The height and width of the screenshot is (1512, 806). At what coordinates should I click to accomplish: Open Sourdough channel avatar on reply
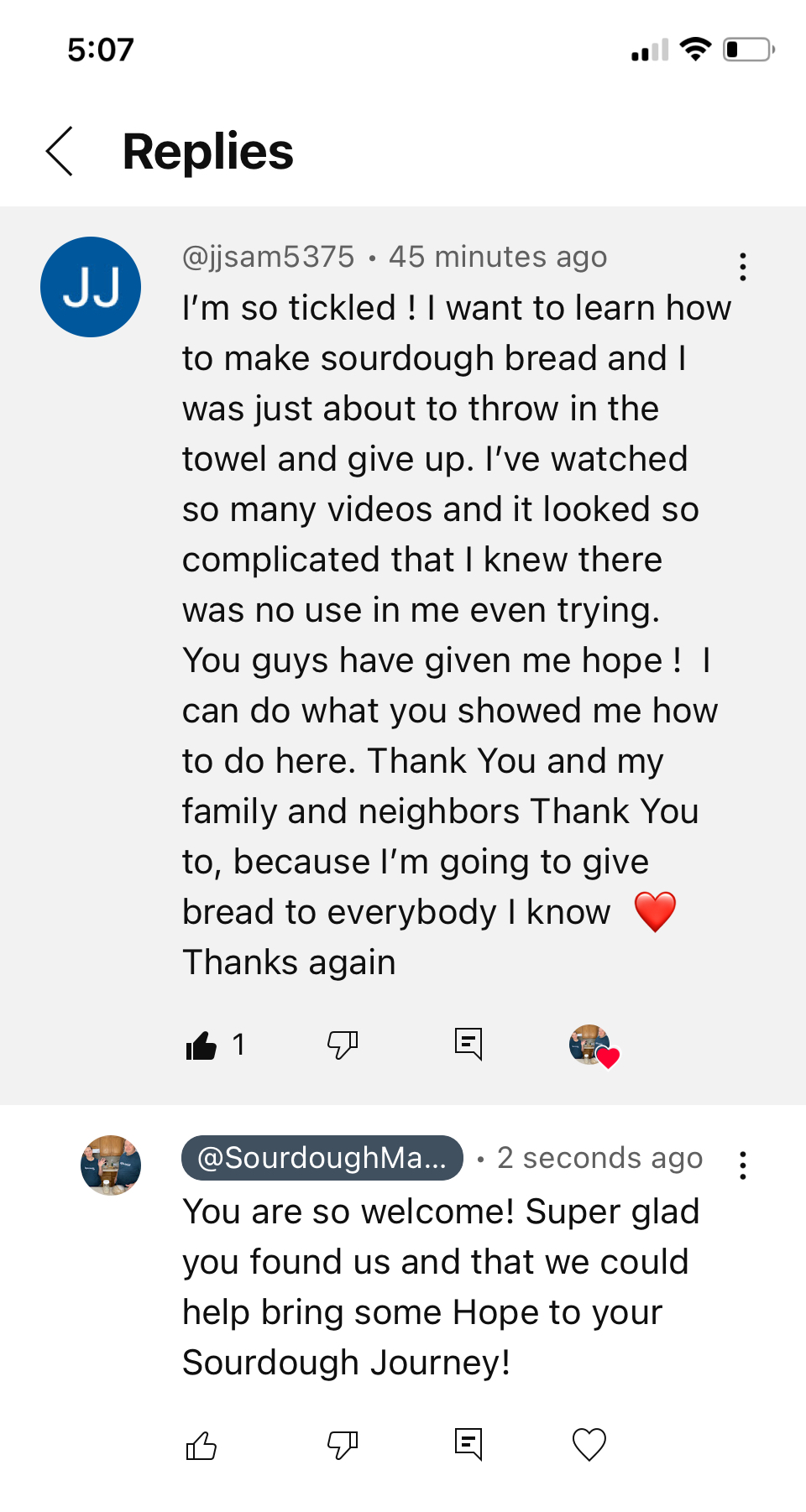tap(111, 1165)
